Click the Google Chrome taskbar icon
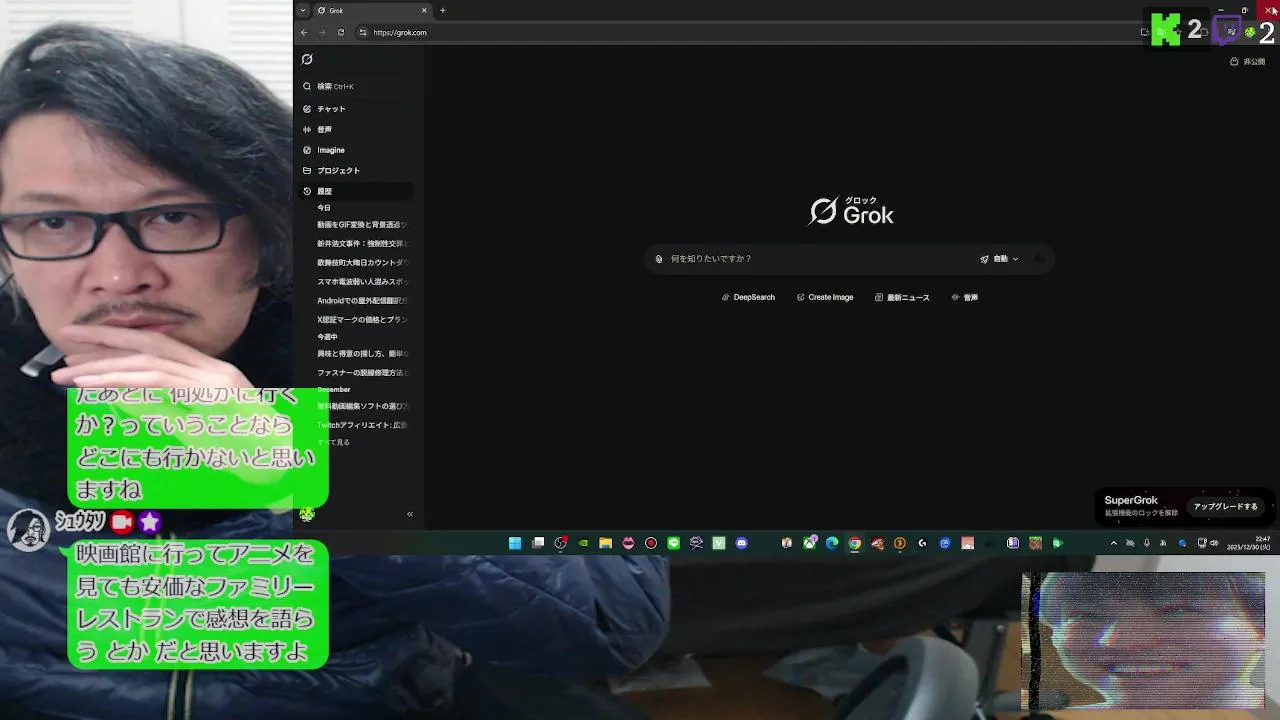This screenshot has height=720, width=1280. (x=854, y=543)
